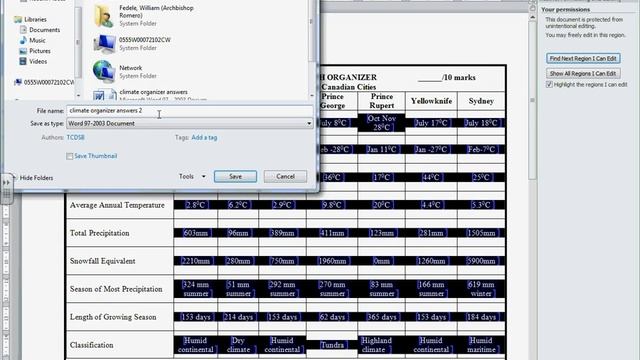Click the TCDSB author name
Image resolution: width=640 pixels, height=360 pixels.
[x=76, y=138]
